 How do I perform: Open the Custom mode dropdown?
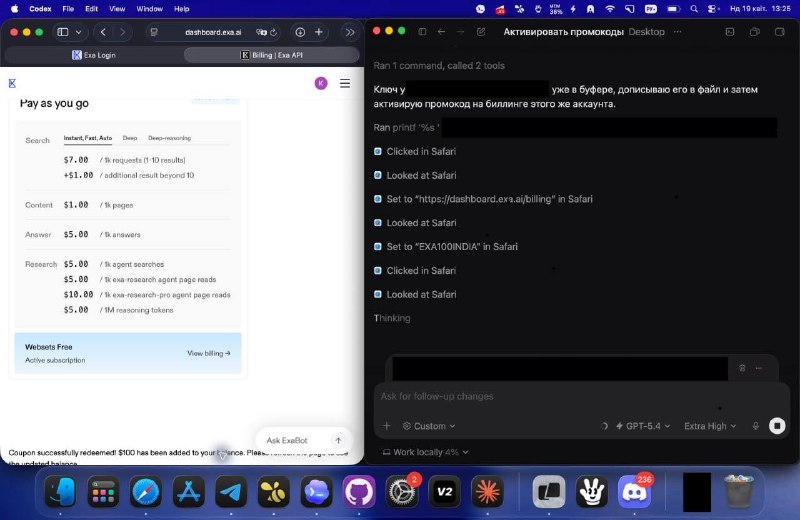(429, 426)
